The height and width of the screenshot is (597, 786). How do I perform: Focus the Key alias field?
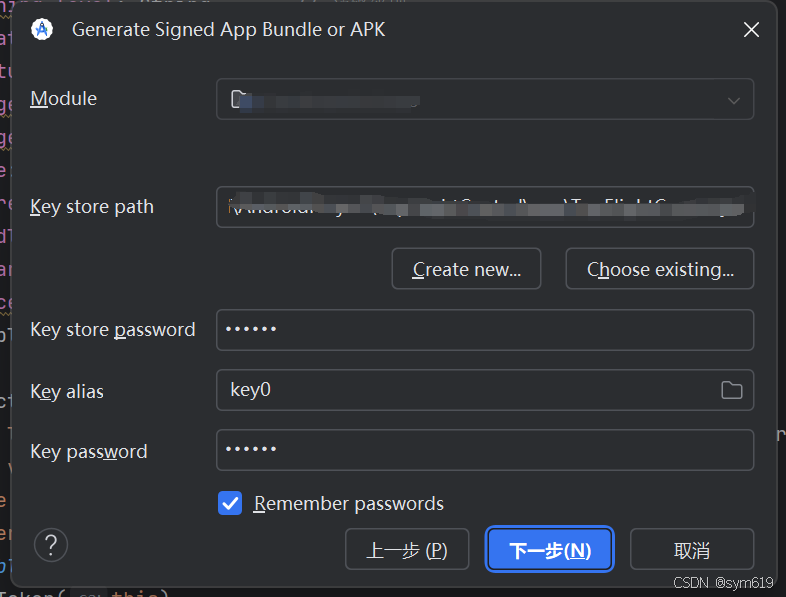point(485,390)
